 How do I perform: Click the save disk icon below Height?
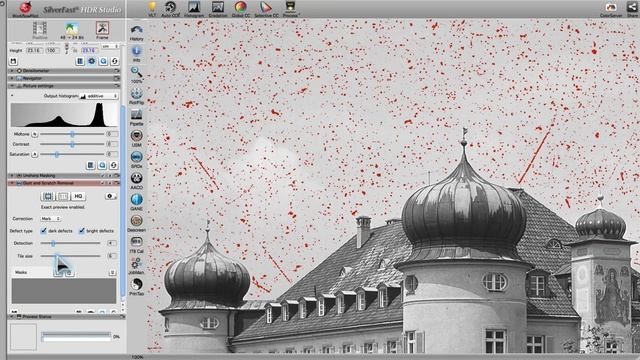pyautogui.click(x=13, y=61)
